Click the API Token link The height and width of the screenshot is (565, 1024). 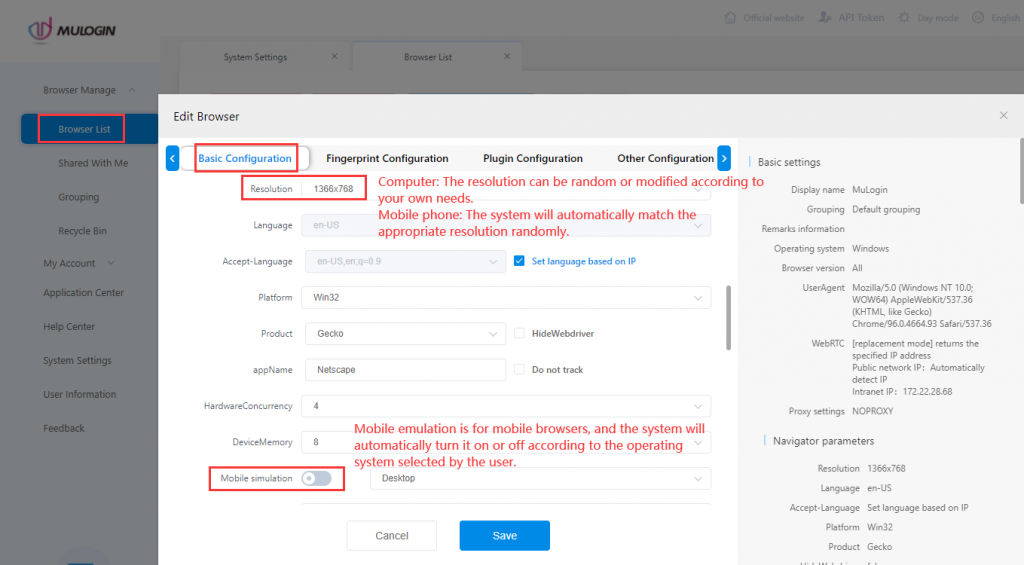[x=861, y=18]
